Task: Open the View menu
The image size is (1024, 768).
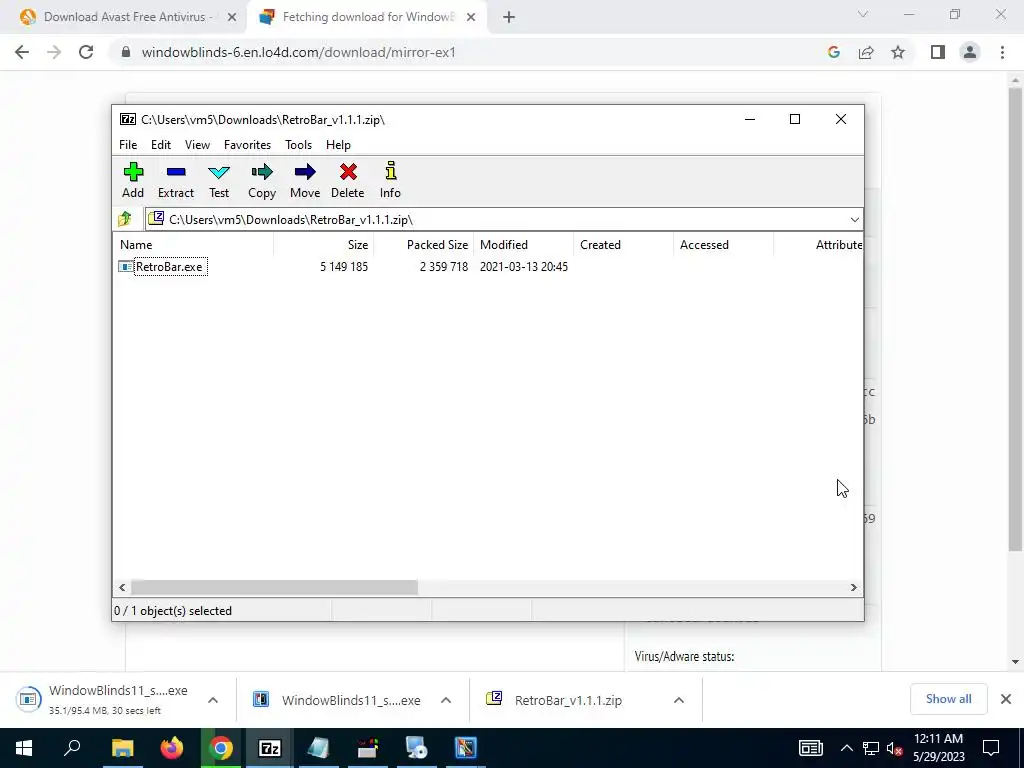Action: point(197,145)
